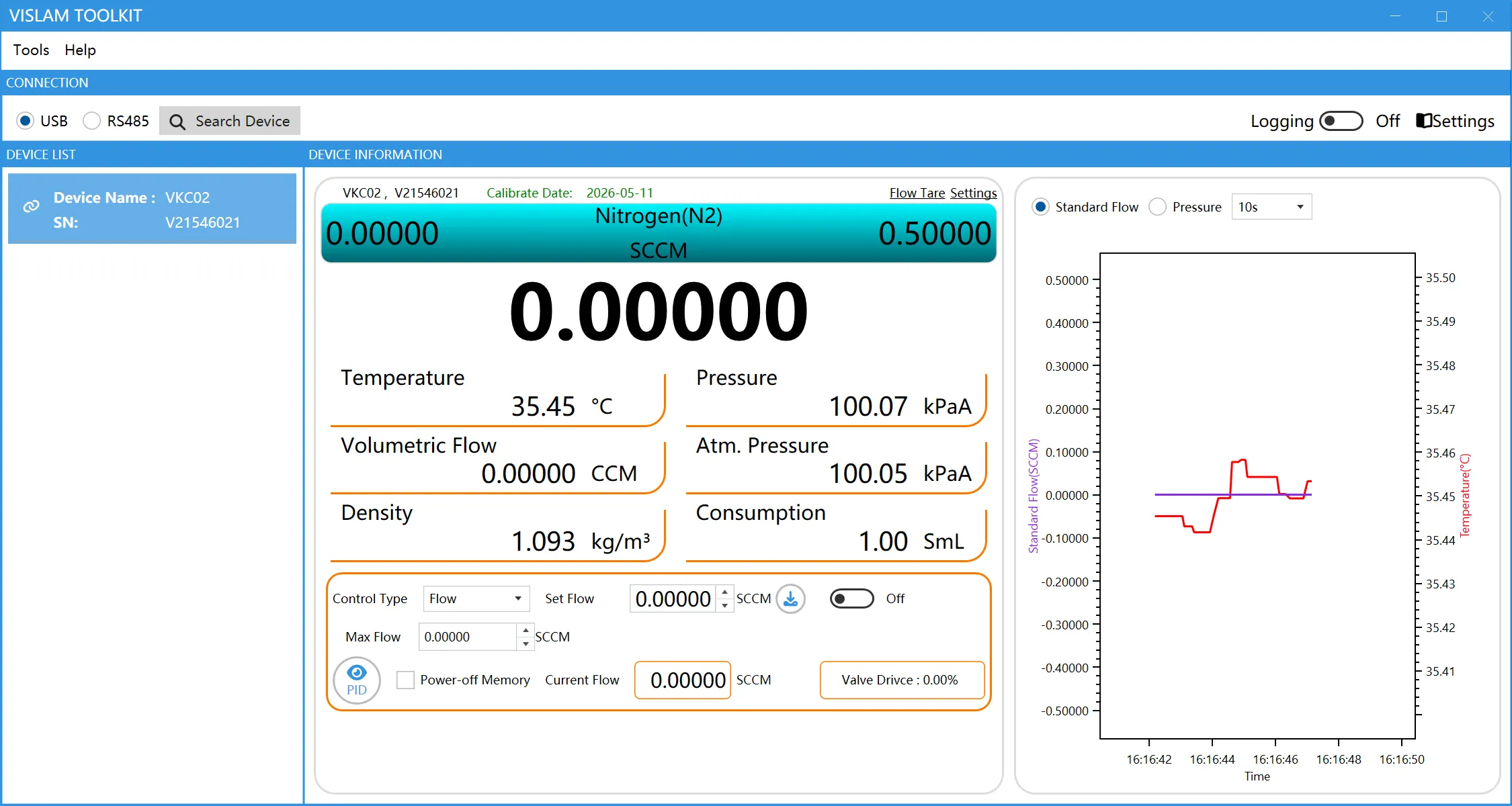Select the RS485 connection radio button

pos(91,121)
